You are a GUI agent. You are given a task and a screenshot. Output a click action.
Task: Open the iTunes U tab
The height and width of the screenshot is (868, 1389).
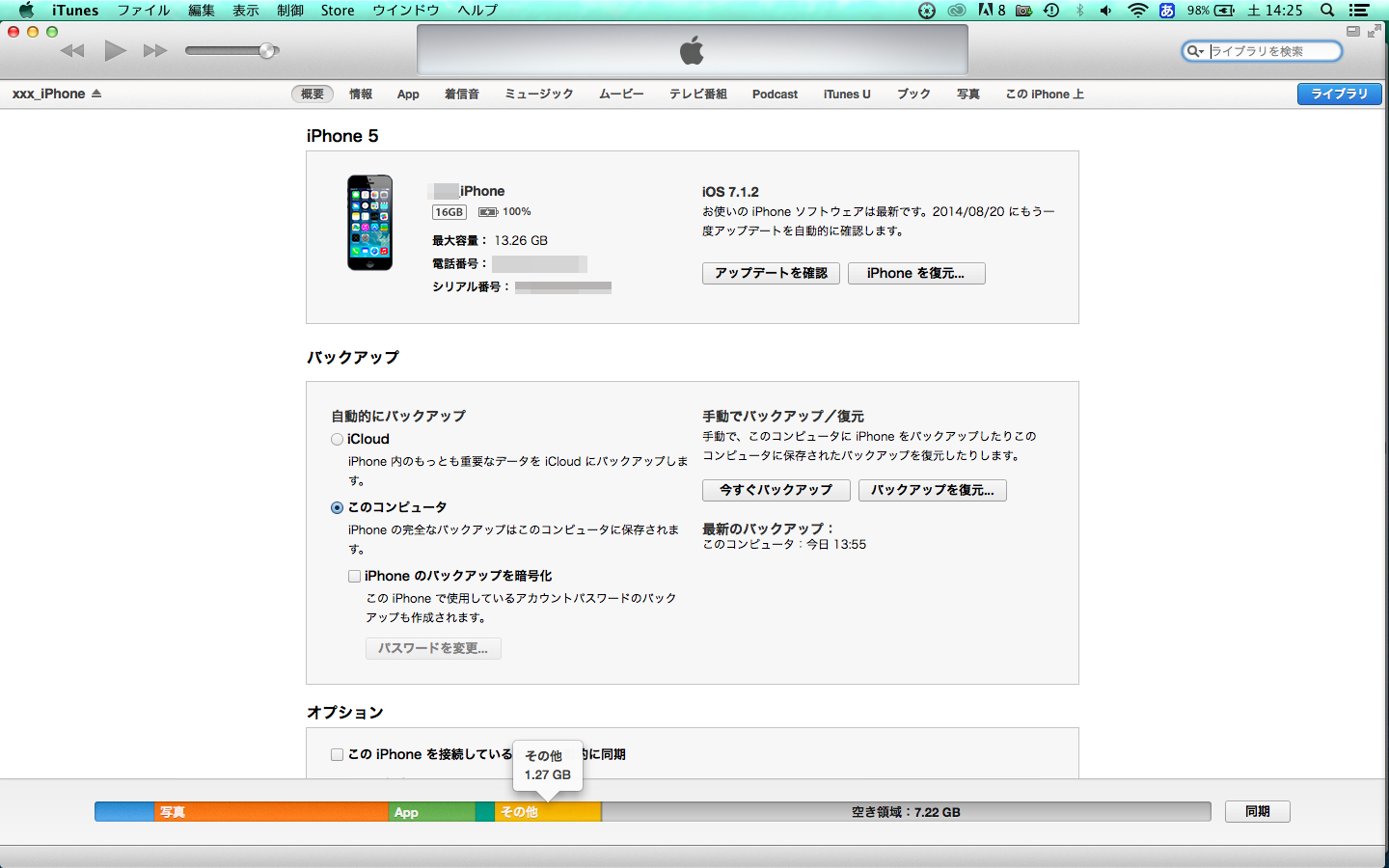[x=847, y=95]
